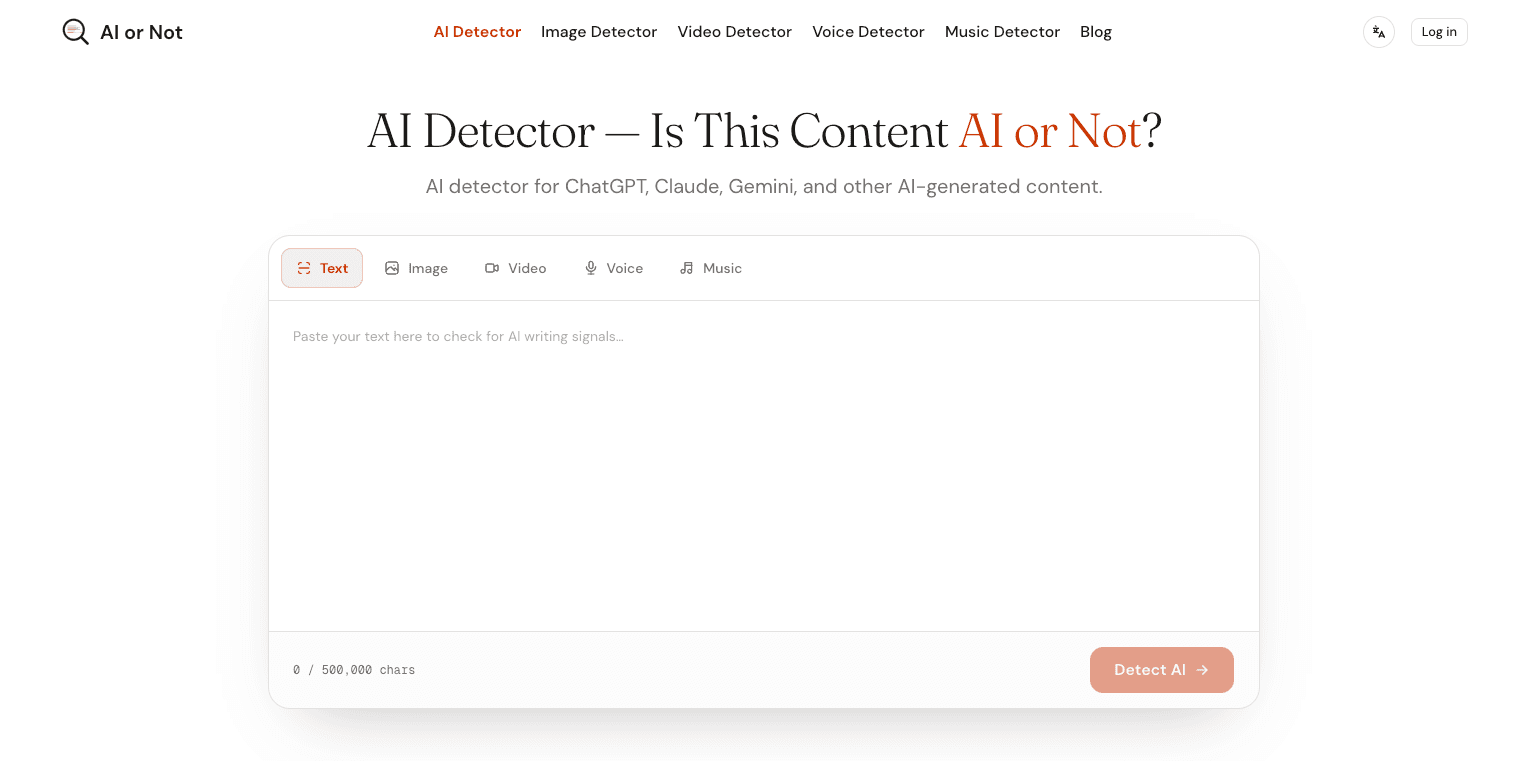This screenshot has height=761, width=1522.
Task: Visit the Blog link
Action: pyautogui.click(x=1096, y=32)
